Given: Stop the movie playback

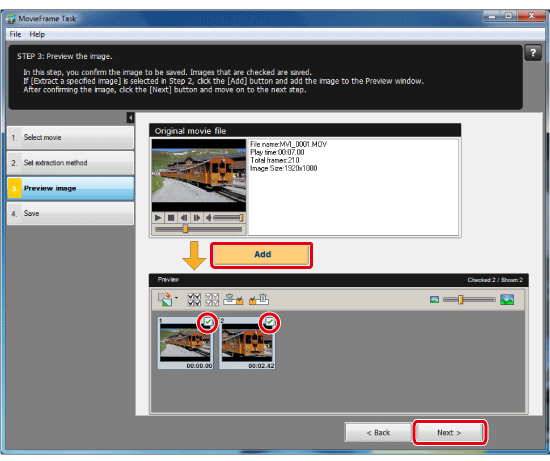Looking at the screenshot, I should [171, 218].
